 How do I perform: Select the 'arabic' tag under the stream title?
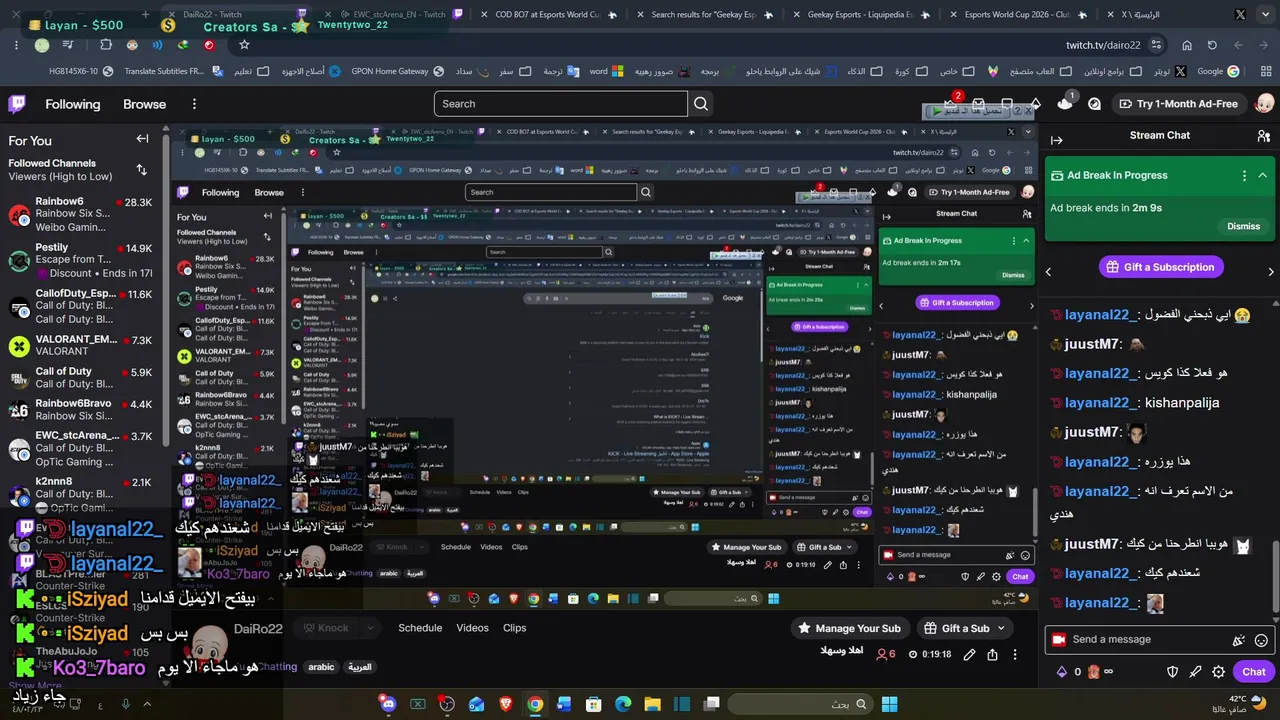(321, 667)
